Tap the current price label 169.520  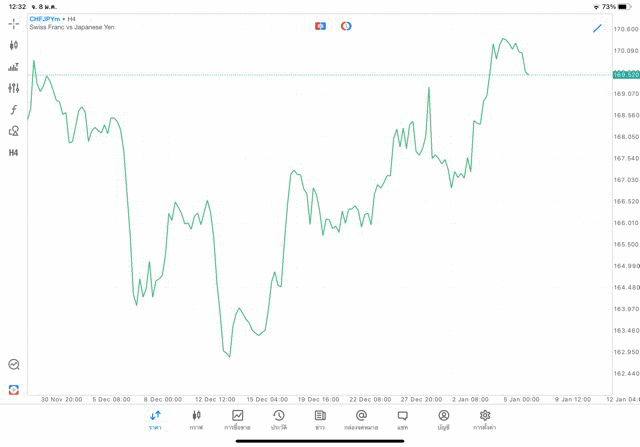click(626, 74)
